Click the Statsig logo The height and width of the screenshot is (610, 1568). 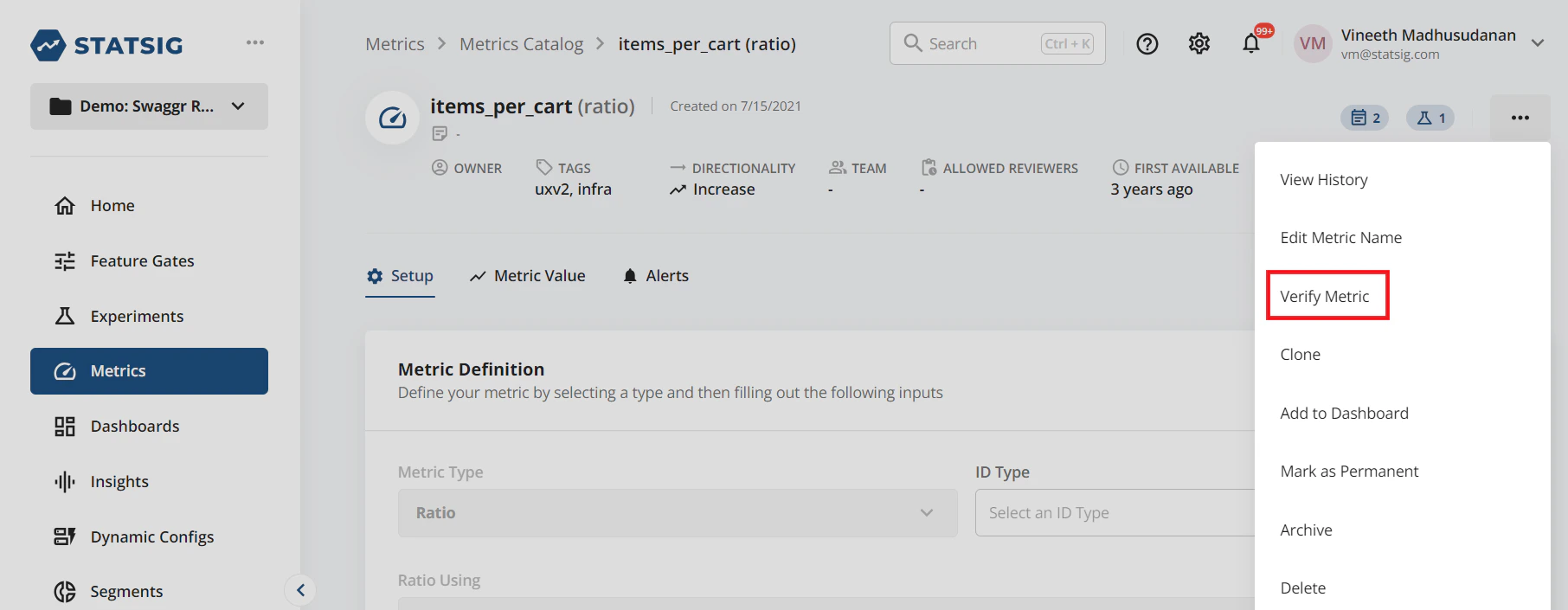point(106,45)
